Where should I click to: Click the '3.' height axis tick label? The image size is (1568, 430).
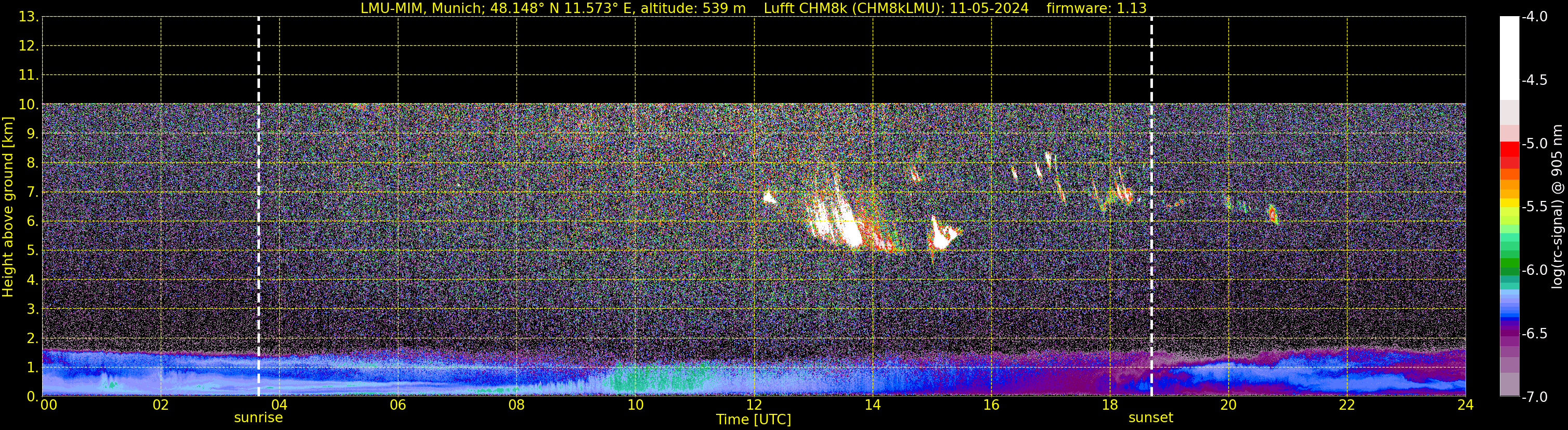tap(32, 309)
